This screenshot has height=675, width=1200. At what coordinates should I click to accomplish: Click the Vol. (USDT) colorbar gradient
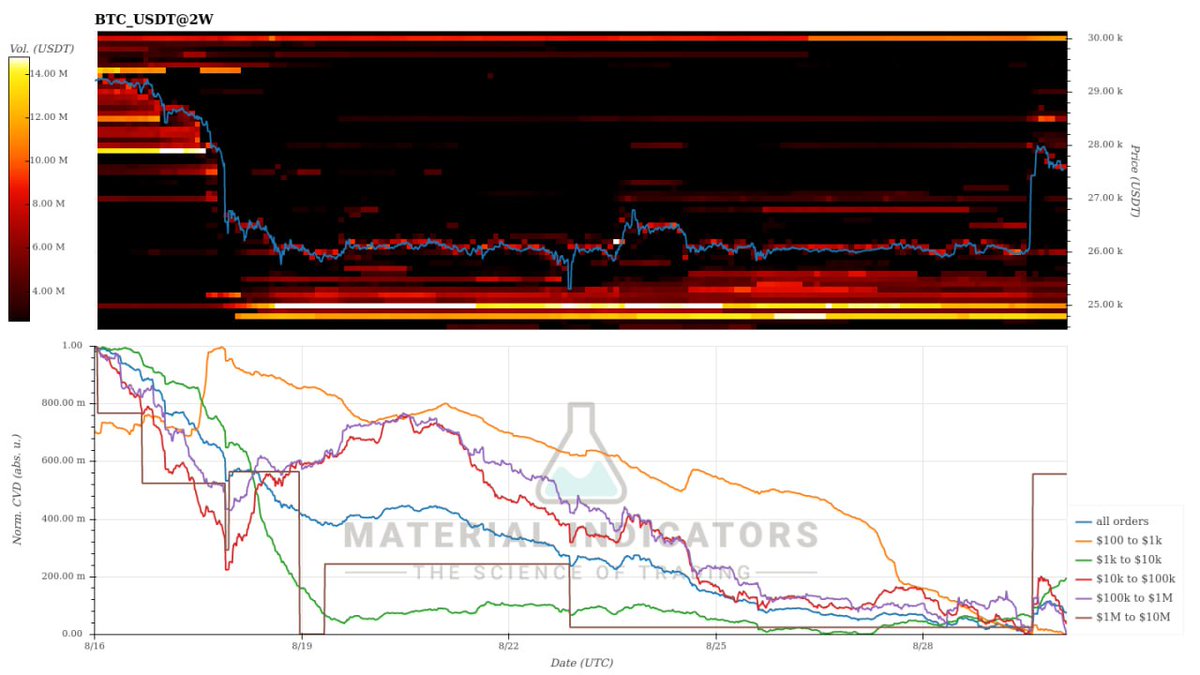(19, 189)
